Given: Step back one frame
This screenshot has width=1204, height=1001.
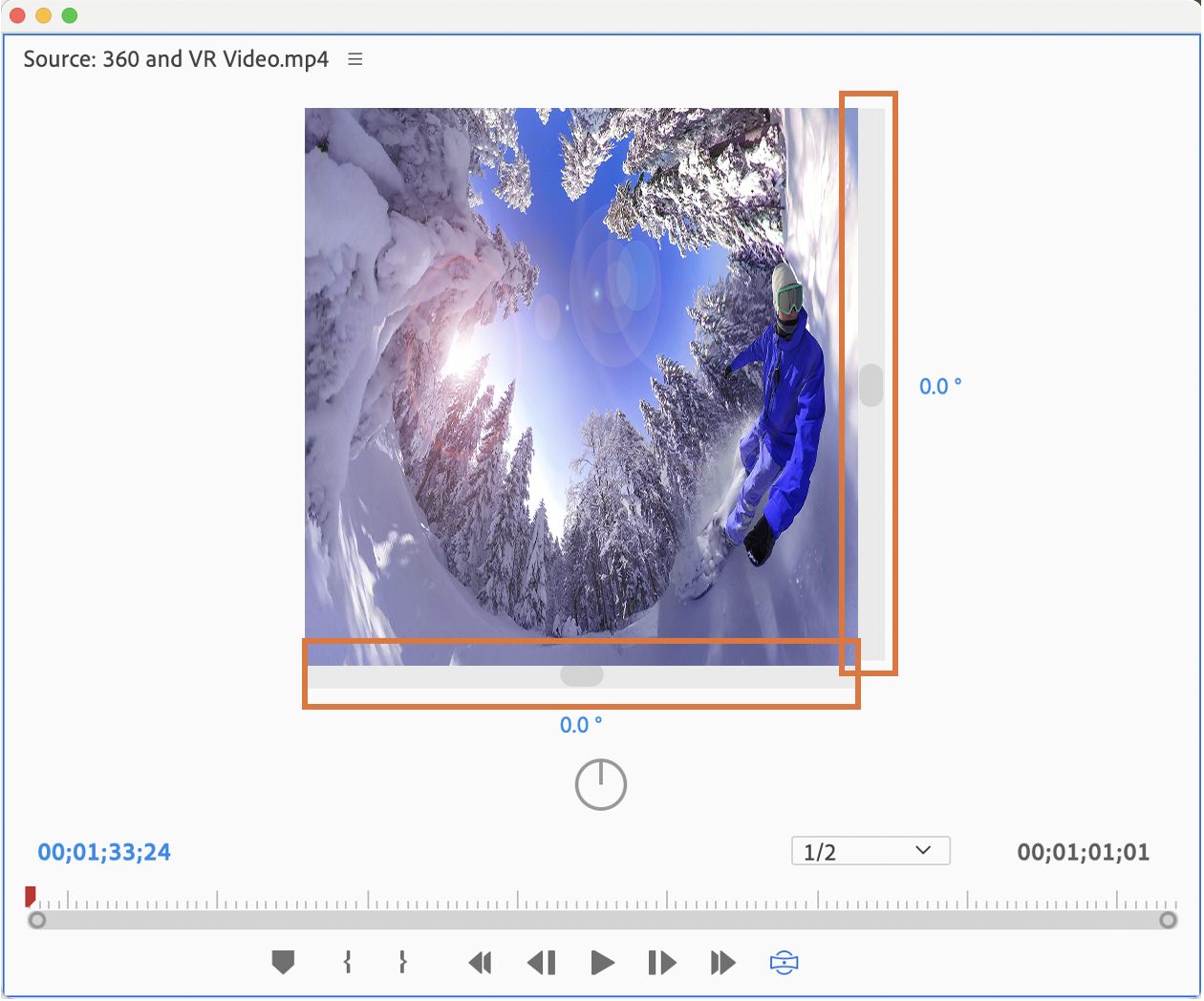Looking at the screenshot, I should point(542,963).
